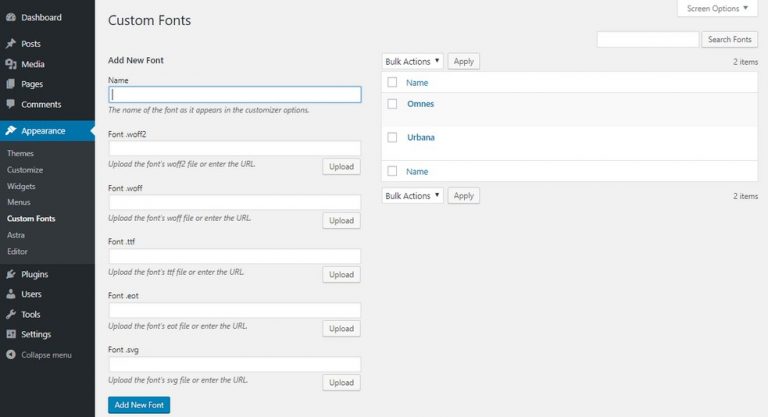
Task: Click the Plugins plug icon
Action: pos(11,274)
